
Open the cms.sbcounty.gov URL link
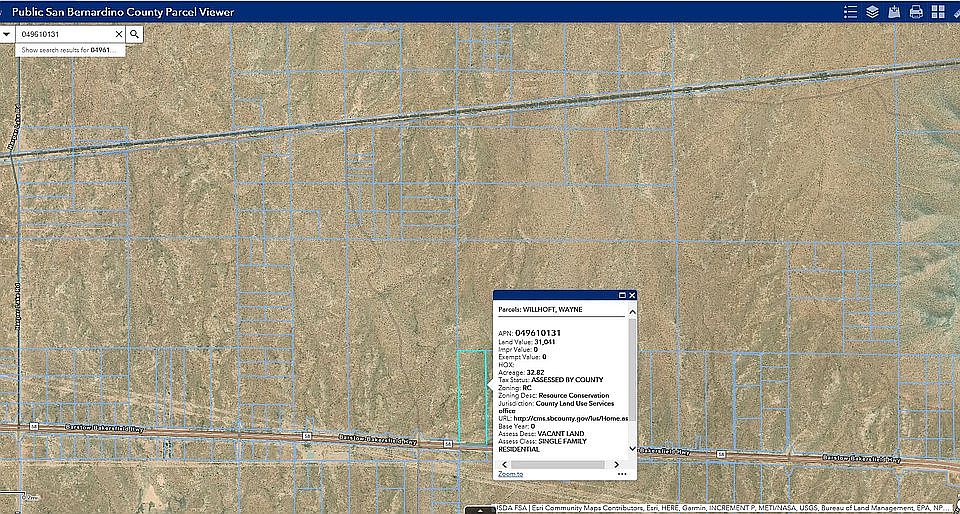[x=569, y=419]
